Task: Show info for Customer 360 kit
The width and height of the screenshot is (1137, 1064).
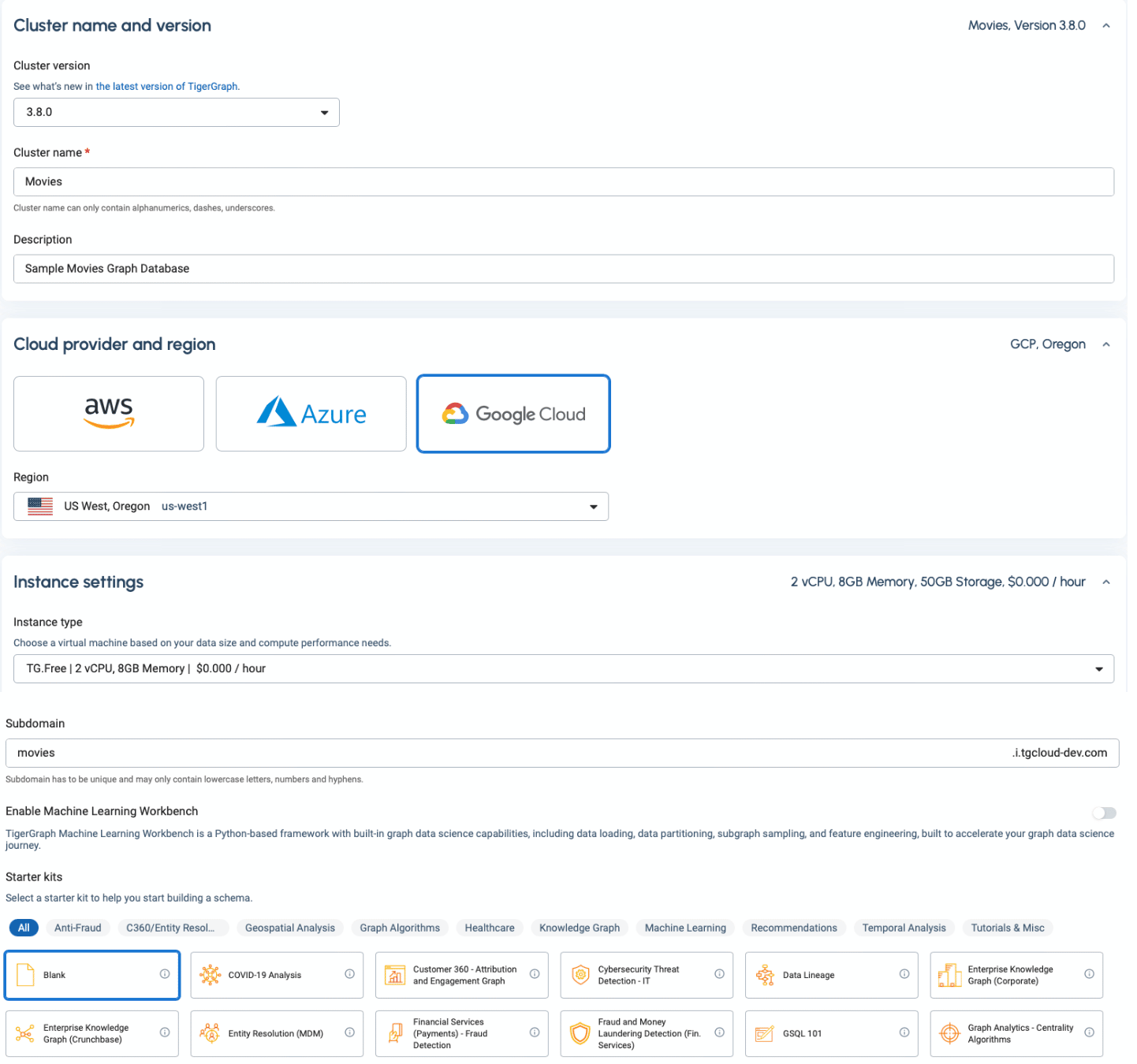Action: (535, 974)
